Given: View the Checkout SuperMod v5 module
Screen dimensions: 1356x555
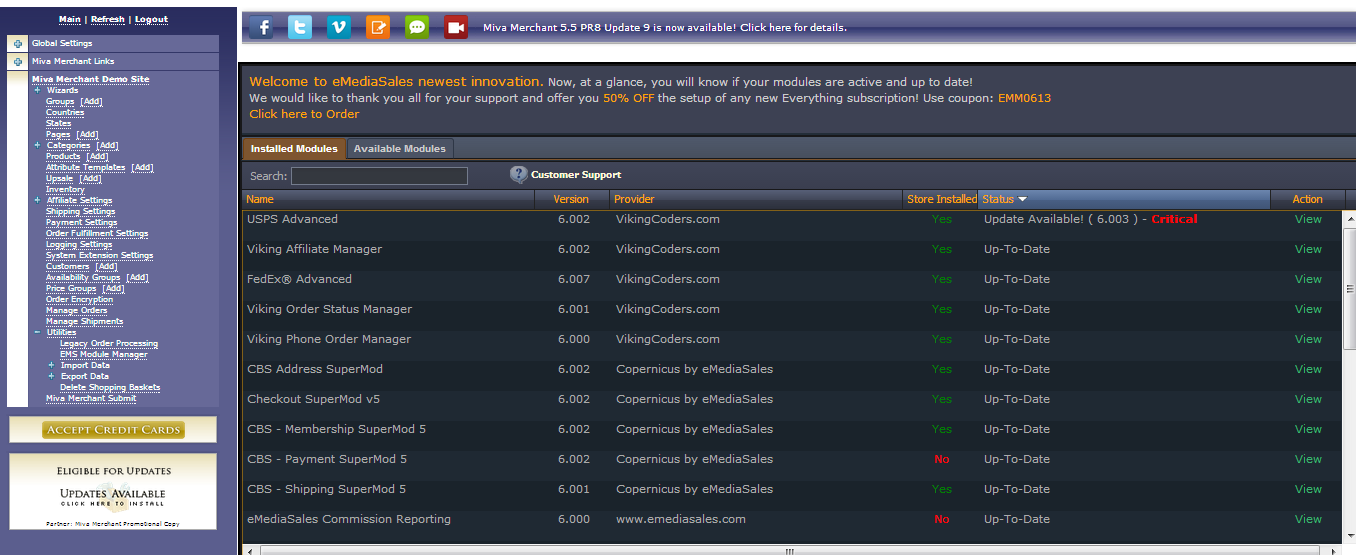Looking at the screenshot, I should [1308, 399].
